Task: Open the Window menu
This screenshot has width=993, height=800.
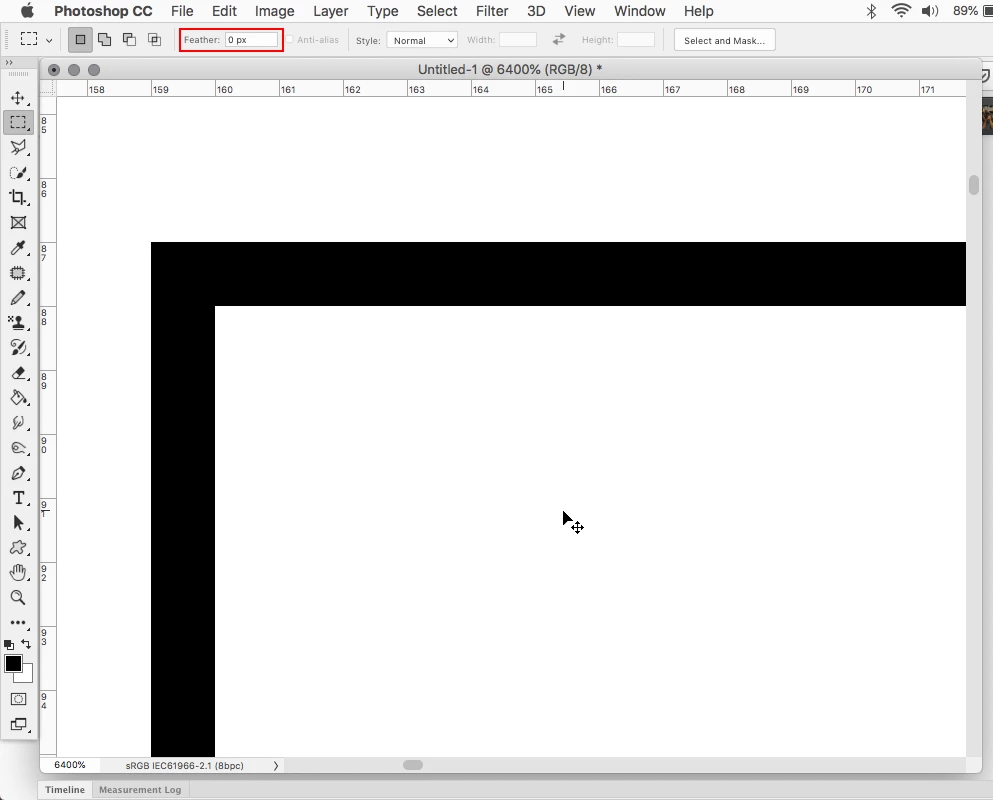Action: pos(640,11)
